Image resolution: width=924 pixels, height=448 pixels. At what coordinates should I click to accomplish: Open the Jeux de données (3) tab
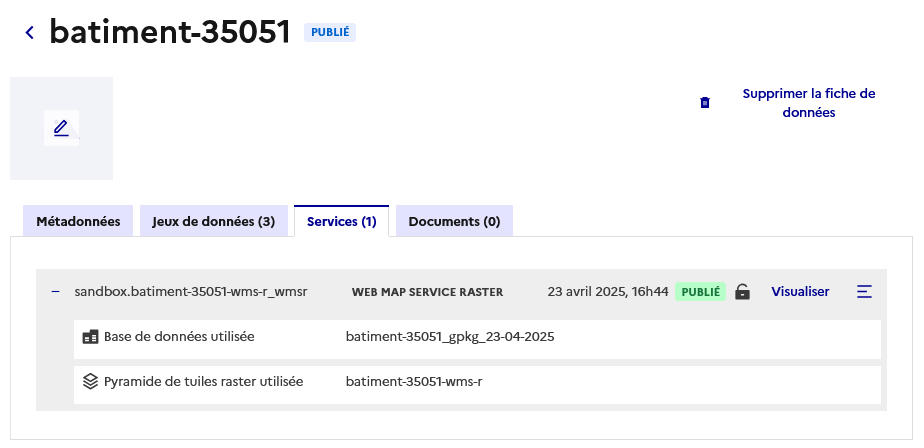click(x=213, y=221)
